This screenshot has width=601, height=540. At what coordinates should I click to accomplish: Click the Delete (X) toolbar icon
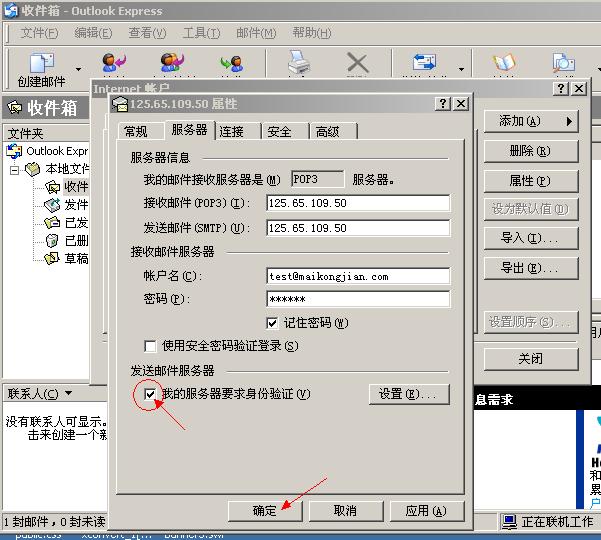(357, 62)
